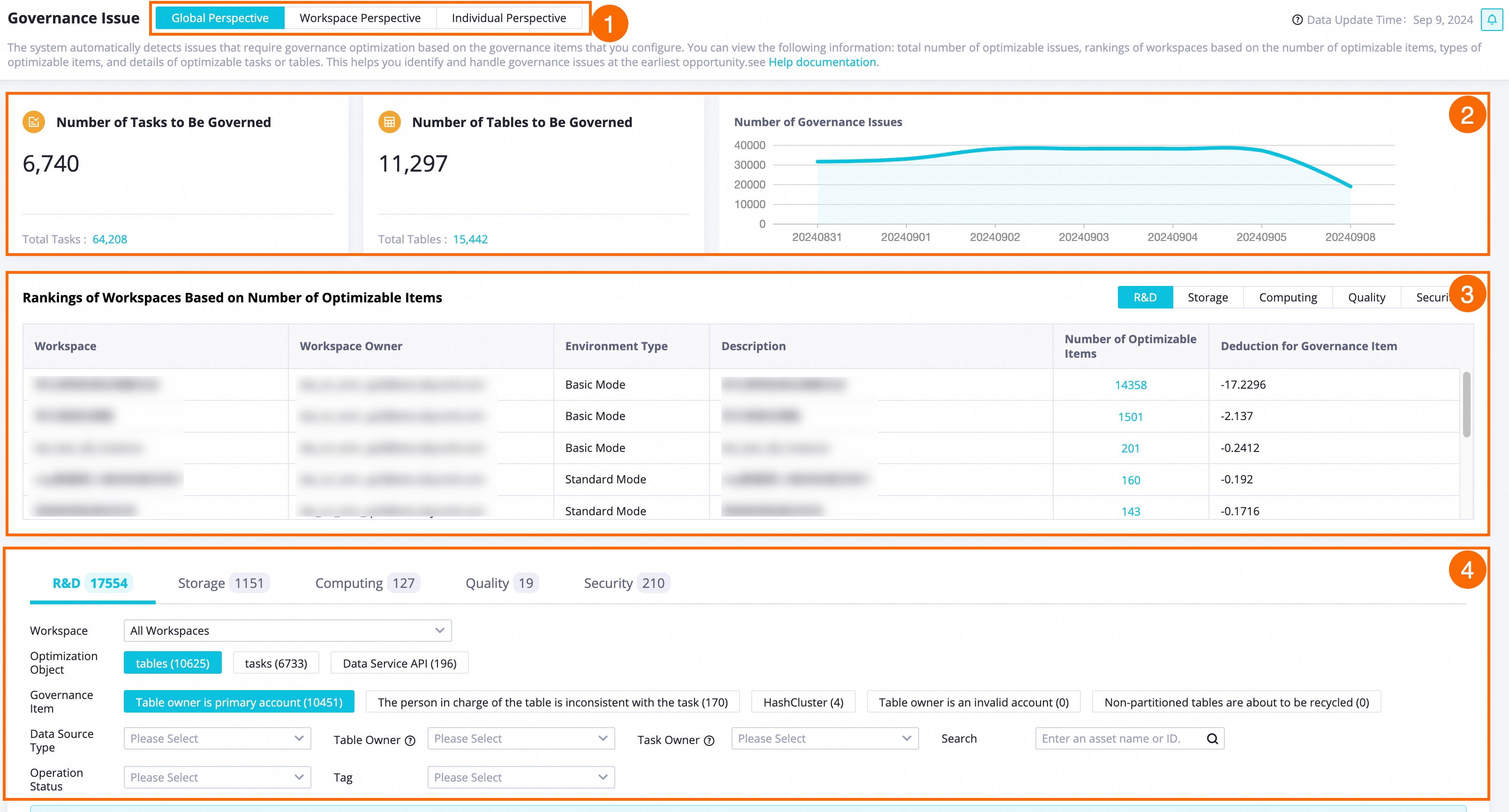Screen dimensions: 1509x812
Task: Click the Tasks to Be Governed icon
Action: [x=34, y=122]
